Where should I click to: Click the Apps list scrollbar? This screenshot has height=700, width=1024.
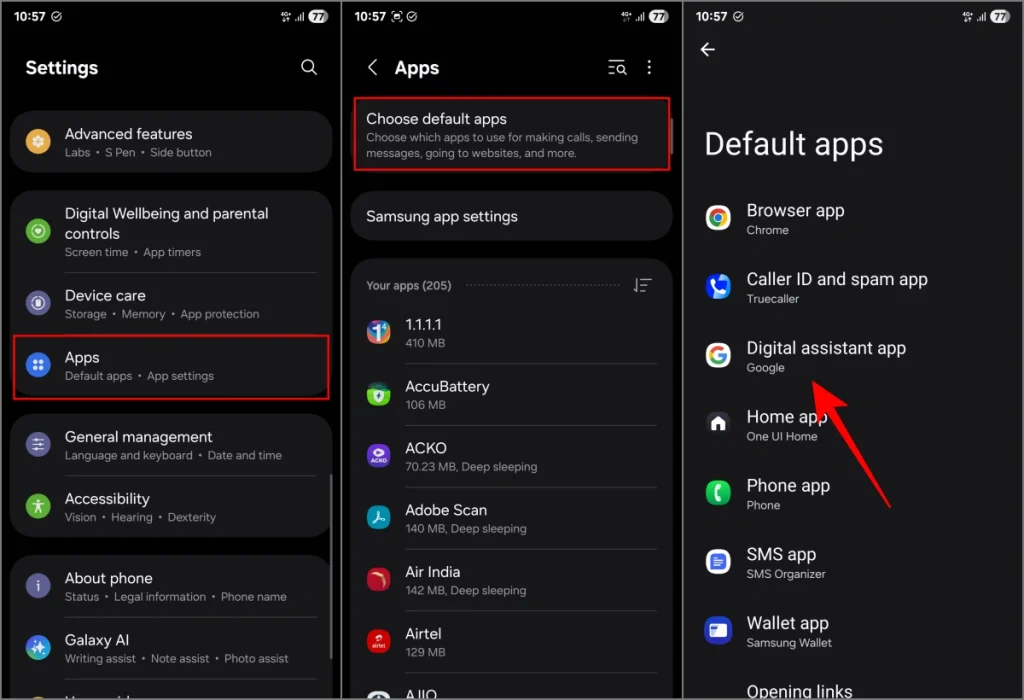tap(671, 136)
